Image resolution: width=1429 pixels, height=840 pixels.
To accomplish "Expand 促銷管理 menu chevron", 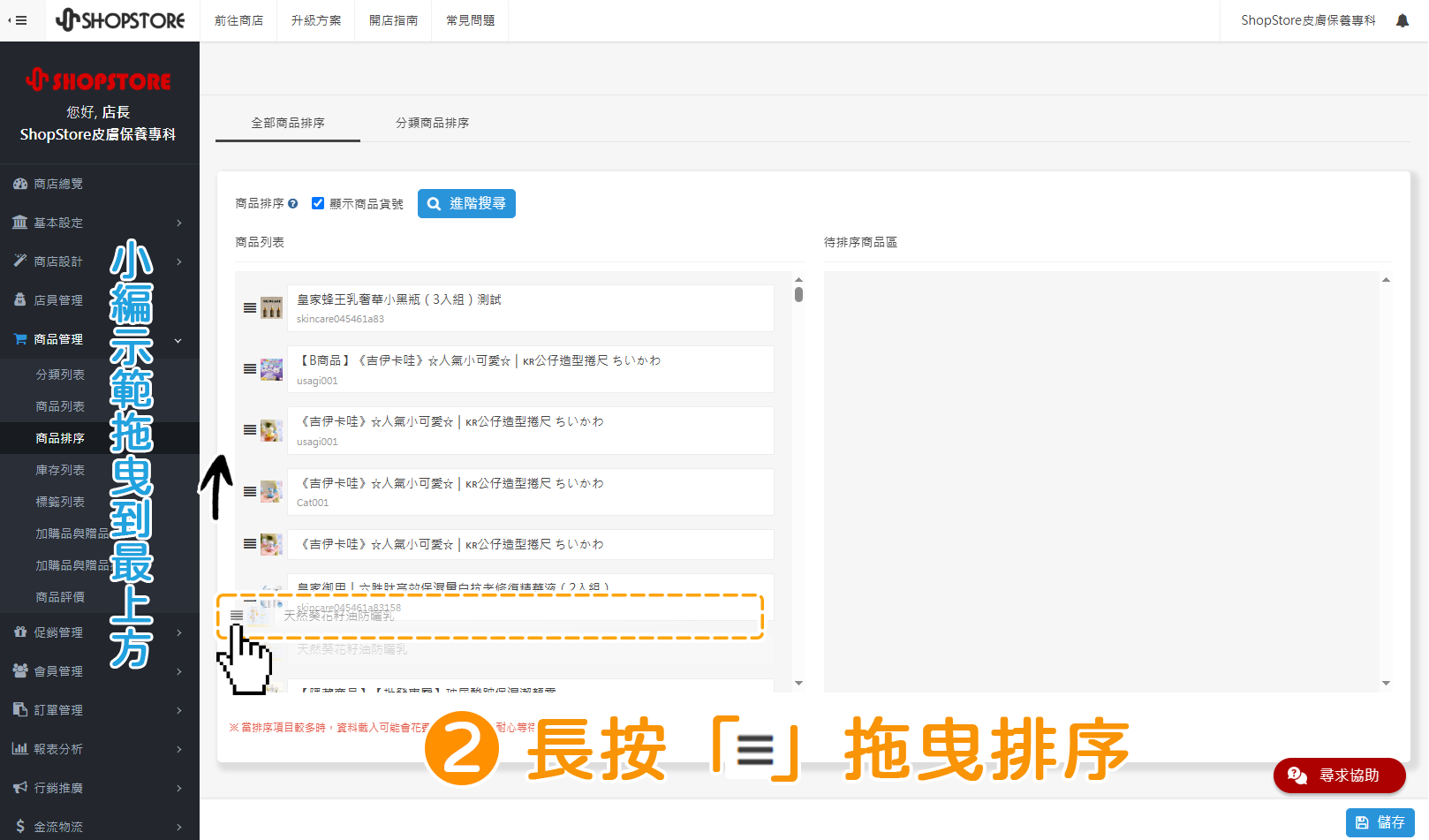I will (x=179, y=632).
